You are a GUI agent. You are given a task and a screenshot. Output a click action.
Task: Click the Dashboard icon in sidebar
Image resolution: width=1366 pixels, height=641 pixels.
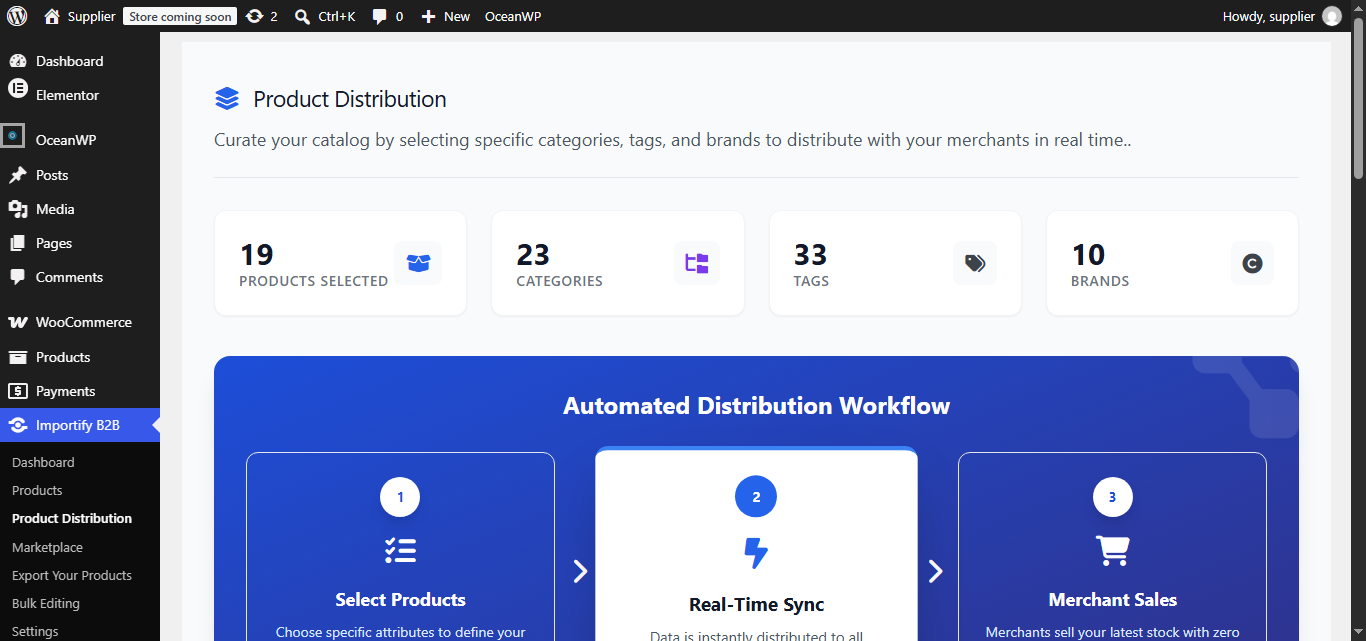click(17, 61)
